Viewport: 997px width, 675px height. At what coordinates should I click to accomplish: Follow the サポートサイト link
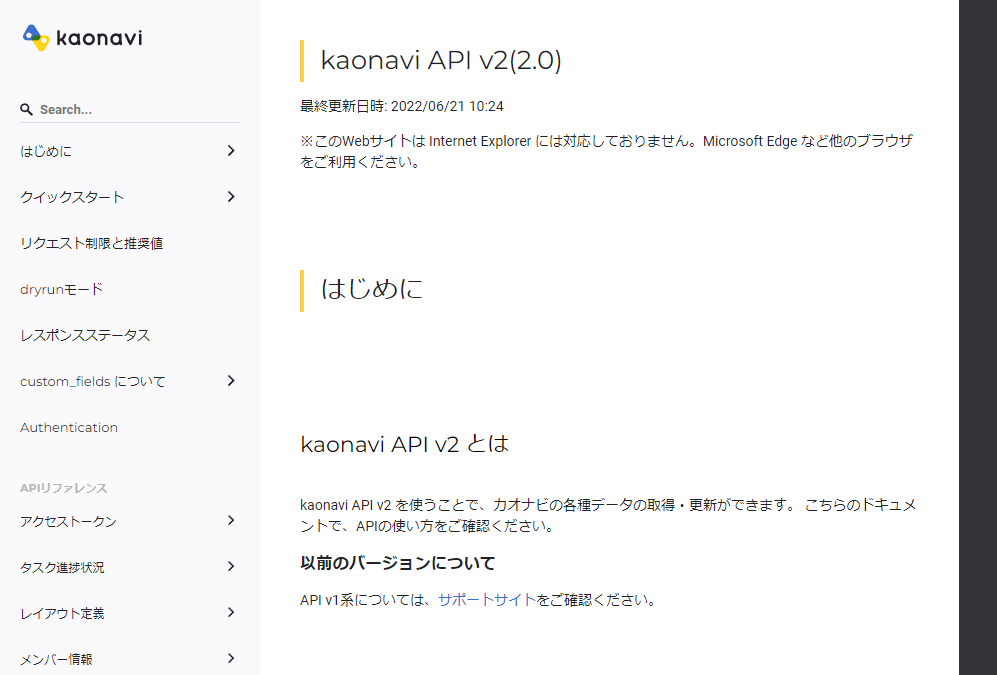click(x=487, y=599)
